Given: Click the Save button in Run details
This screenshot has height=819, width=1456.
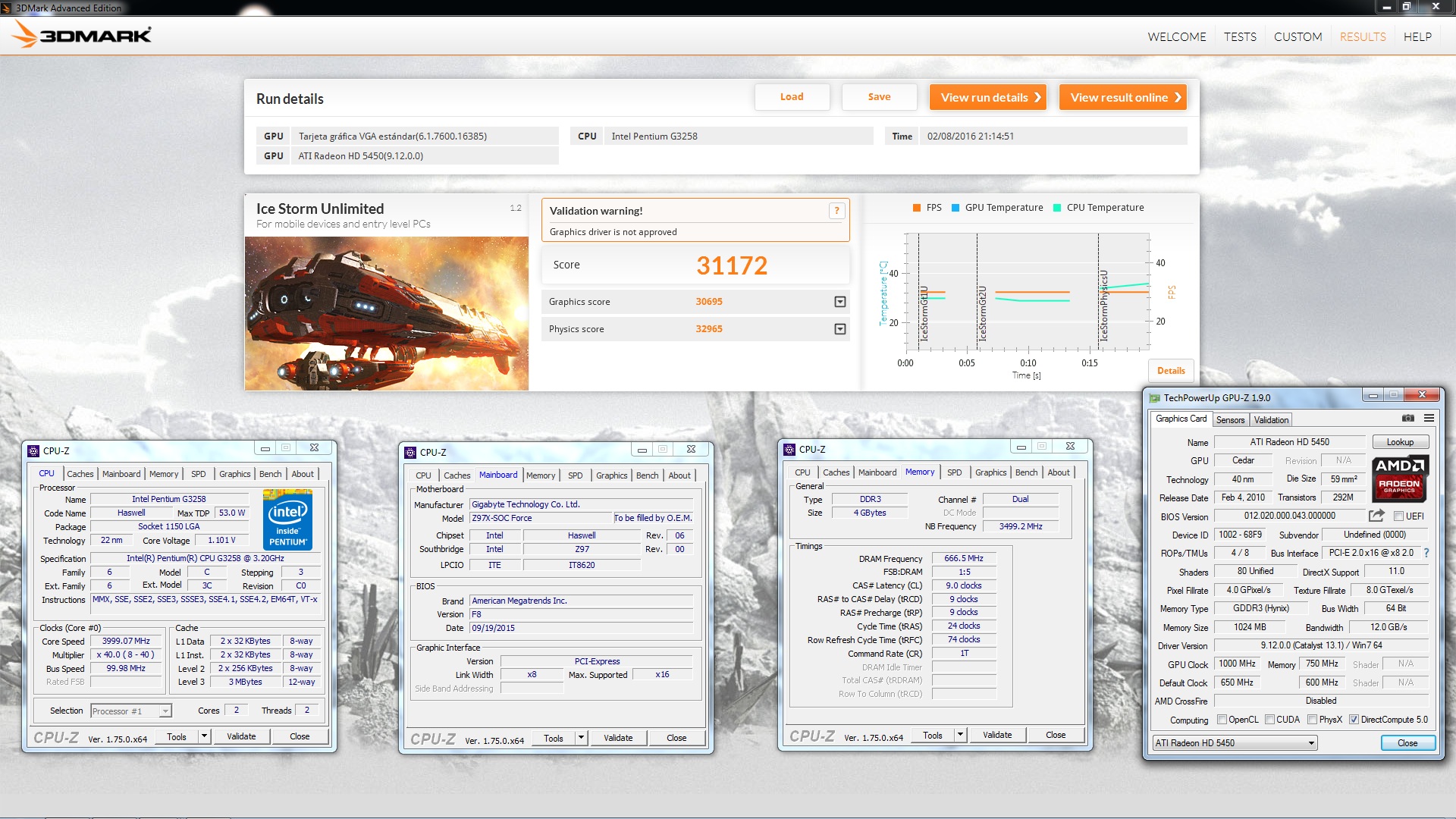Looking at the screenshot, I should click(879, 97).
